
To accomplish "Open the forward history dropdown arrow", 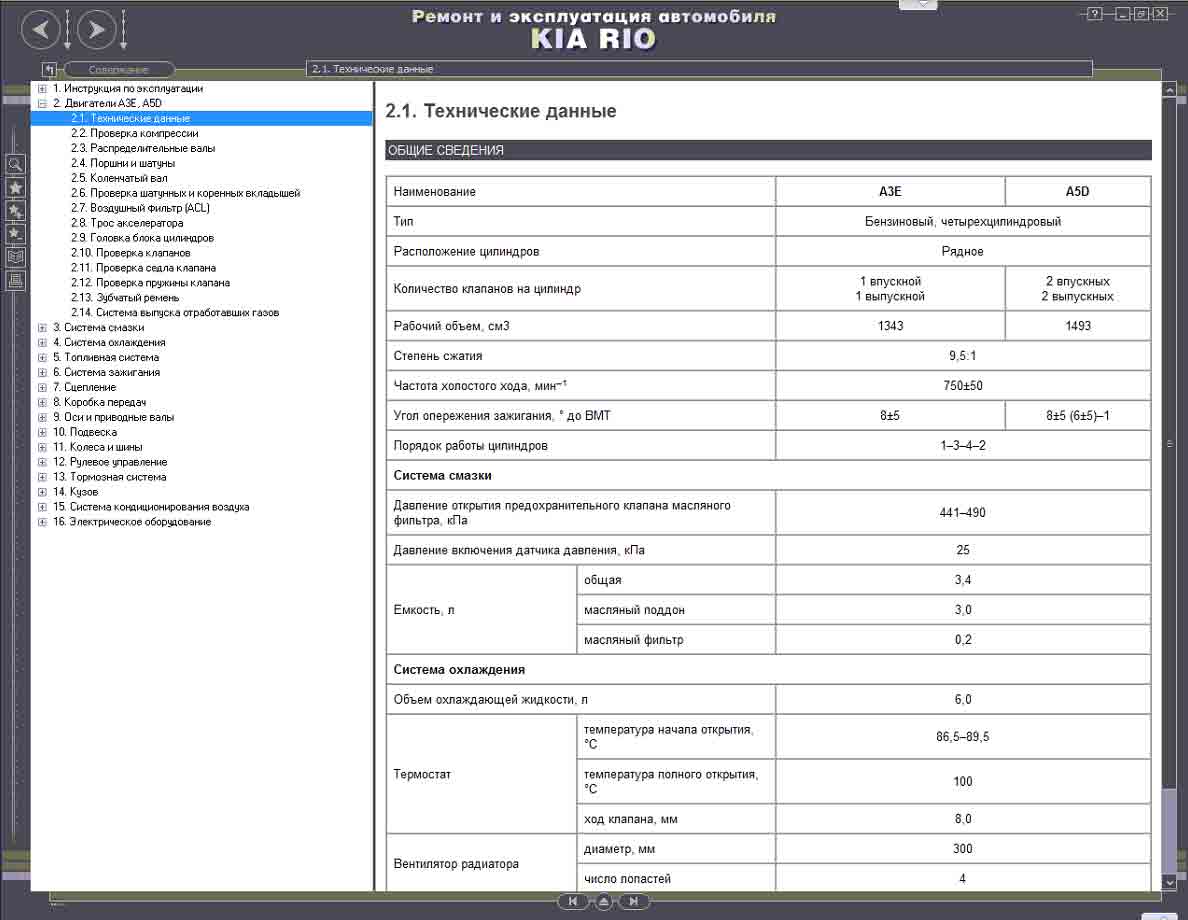I will (x=123, y=30).
